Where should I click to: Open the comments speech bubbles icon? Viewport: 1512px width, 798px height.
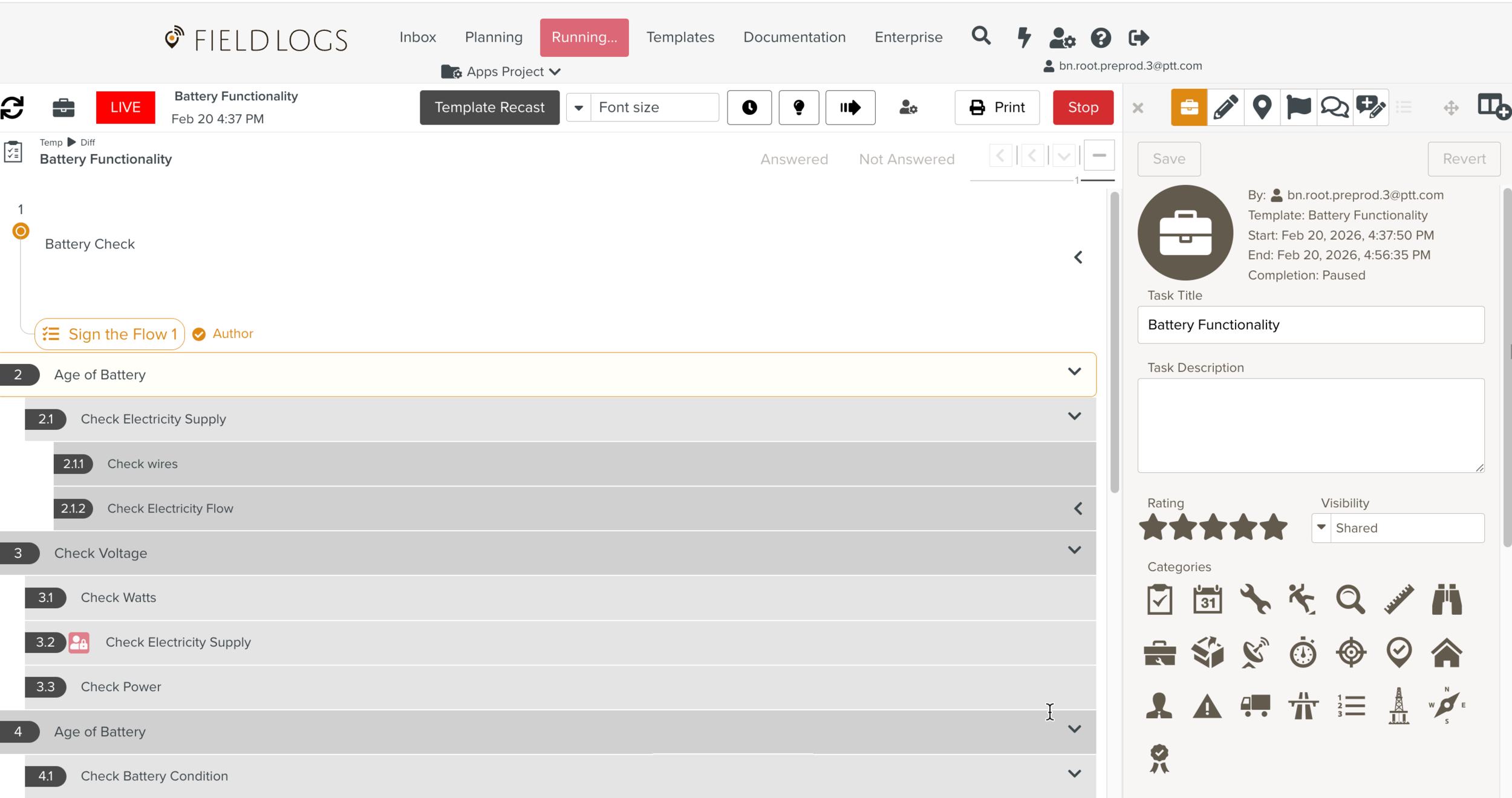[1334, 108]
